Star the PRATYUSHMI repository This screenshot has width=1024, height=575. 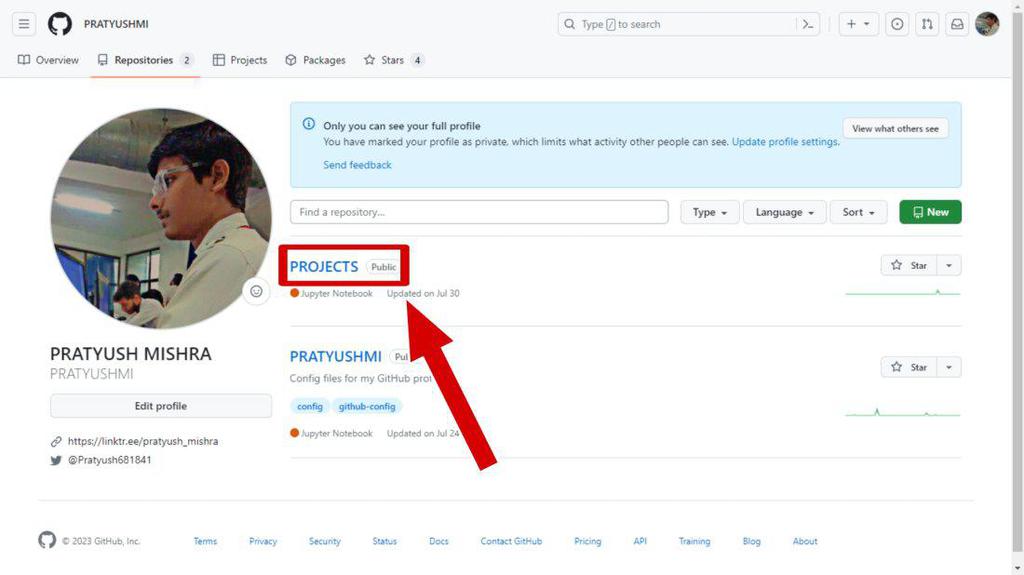pos(909,367)
